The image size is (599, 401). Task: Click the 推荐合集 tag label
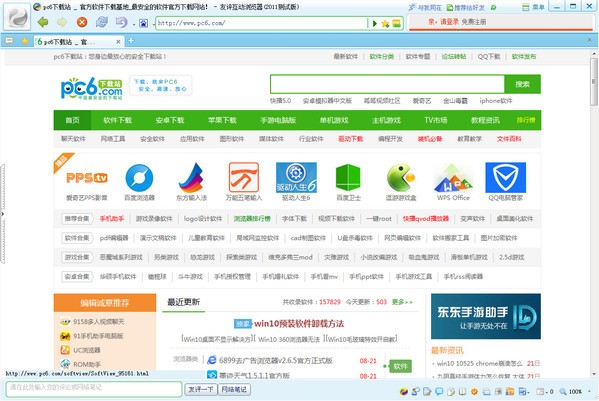tap(77, 218)
